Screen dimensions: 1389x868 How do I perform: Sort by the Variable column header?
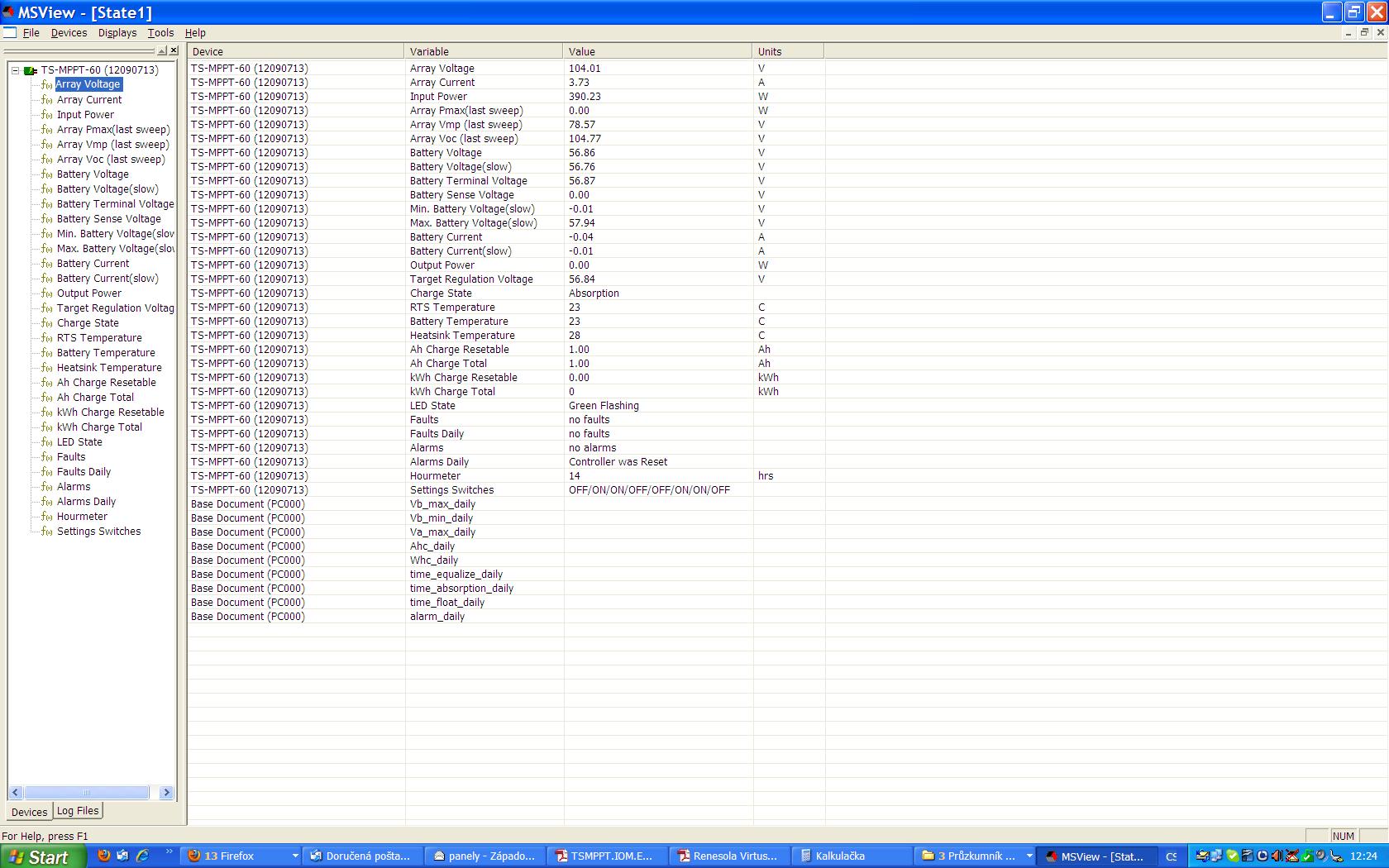[484, 51]
